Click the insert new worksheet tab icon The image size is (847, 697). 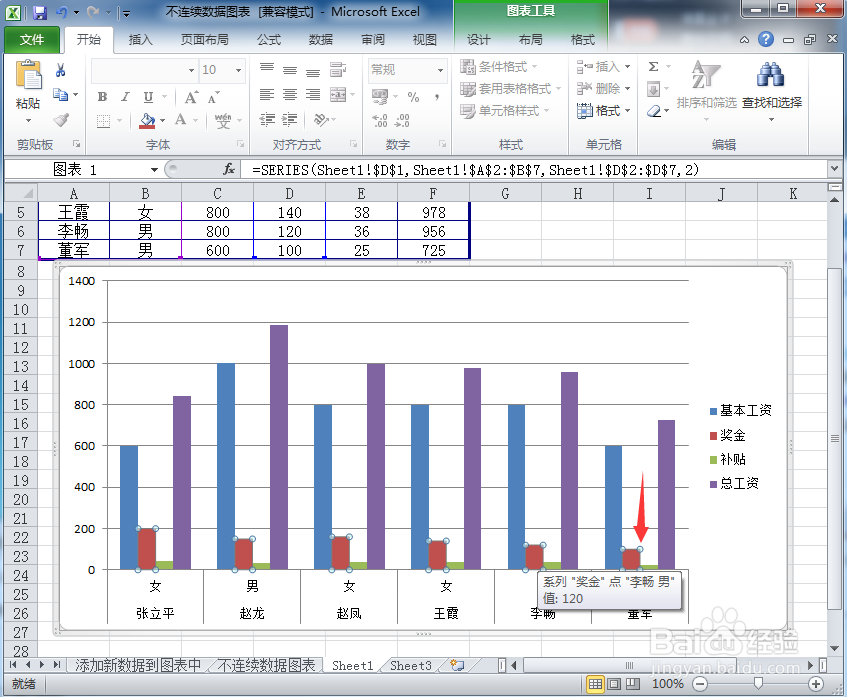coord(458,665)
